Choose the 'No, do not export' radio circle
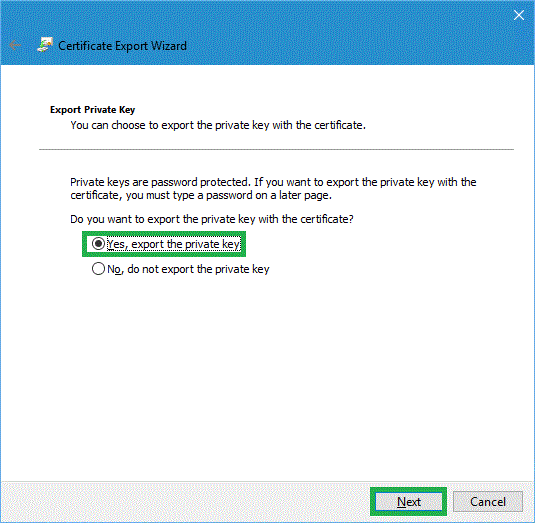This screenshot has height=523, width=535. pos(98,269)
